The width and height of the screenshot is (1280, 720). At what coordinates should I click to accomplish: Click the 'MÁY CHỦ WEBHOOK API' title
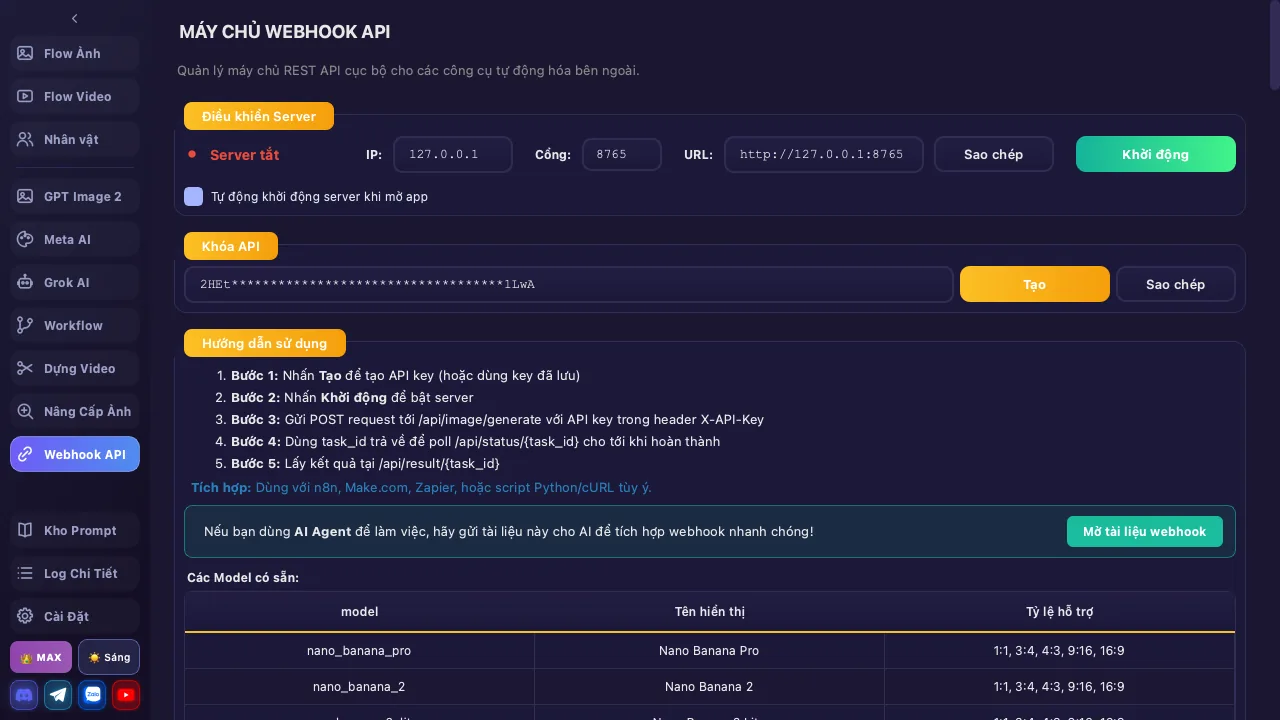(x=285, y=32)
